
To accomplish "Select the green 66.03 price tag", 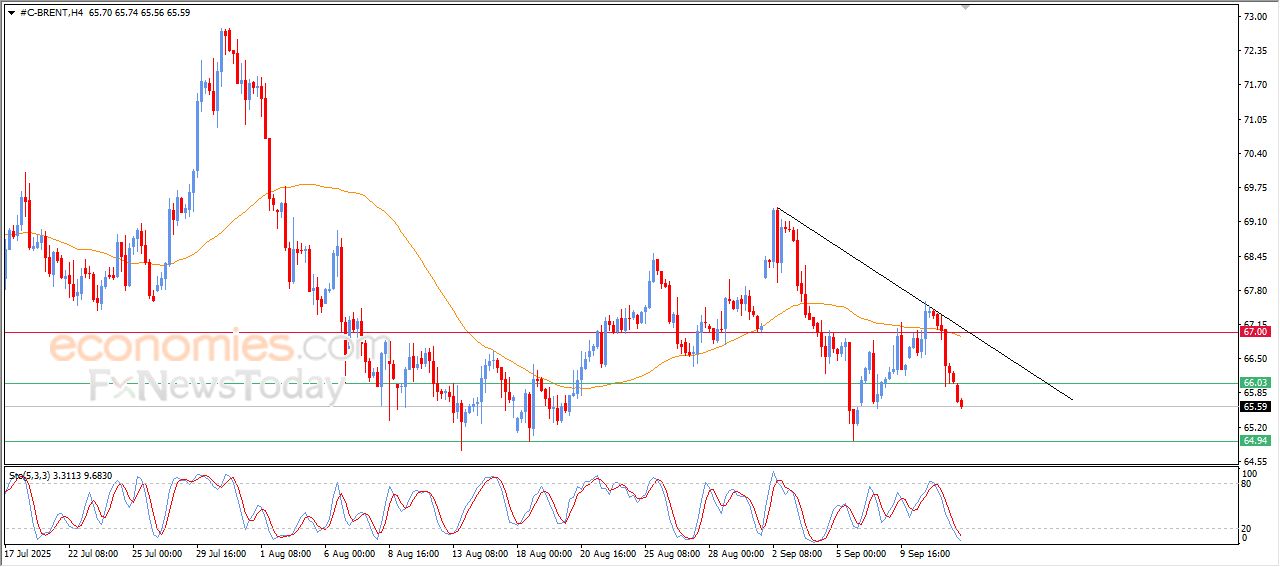I will pyautogui.click(x=1254, y=383).
